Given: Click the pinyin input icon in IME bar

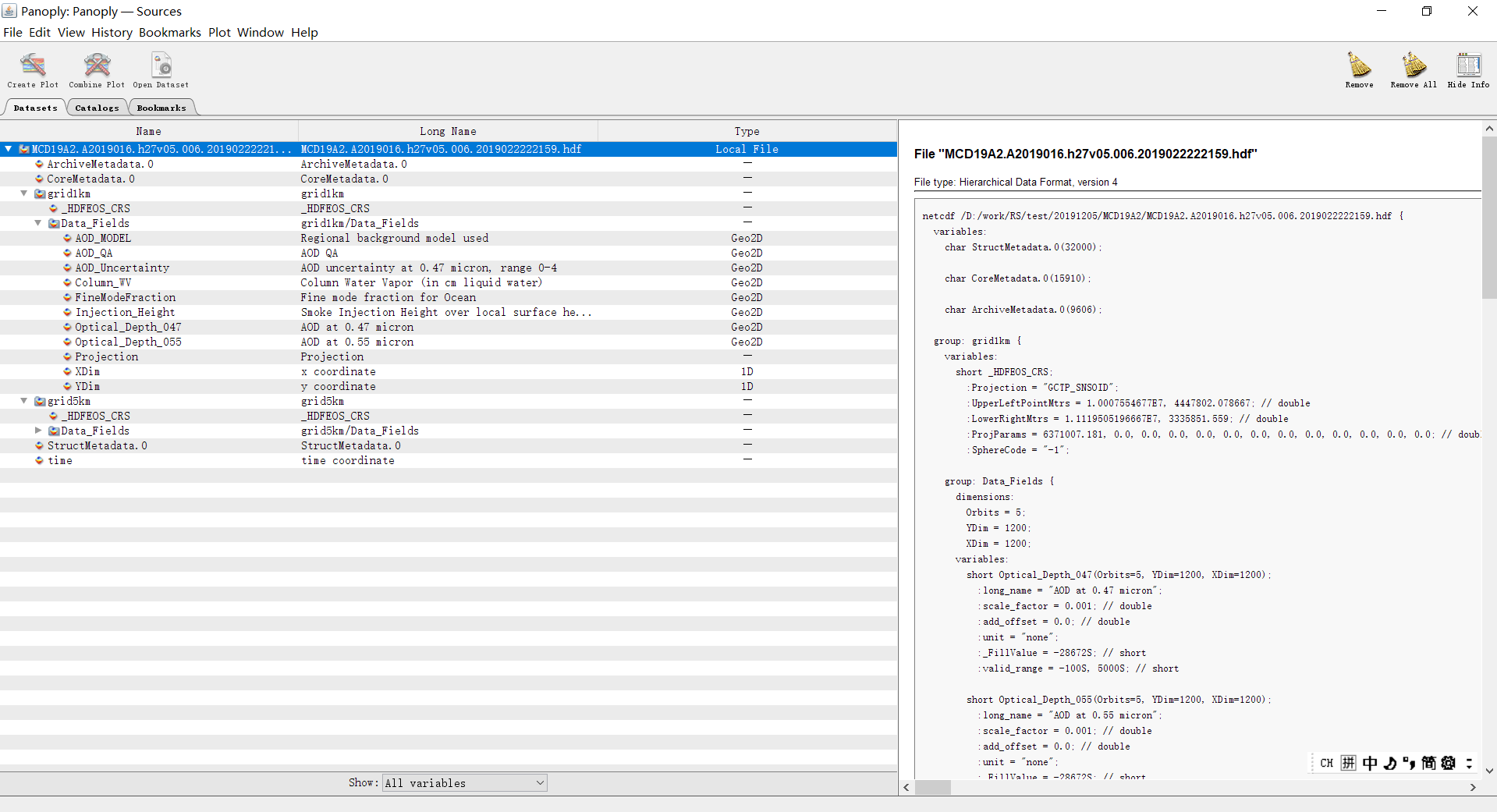Looking at the screenshot, I should coord(1349,763).
